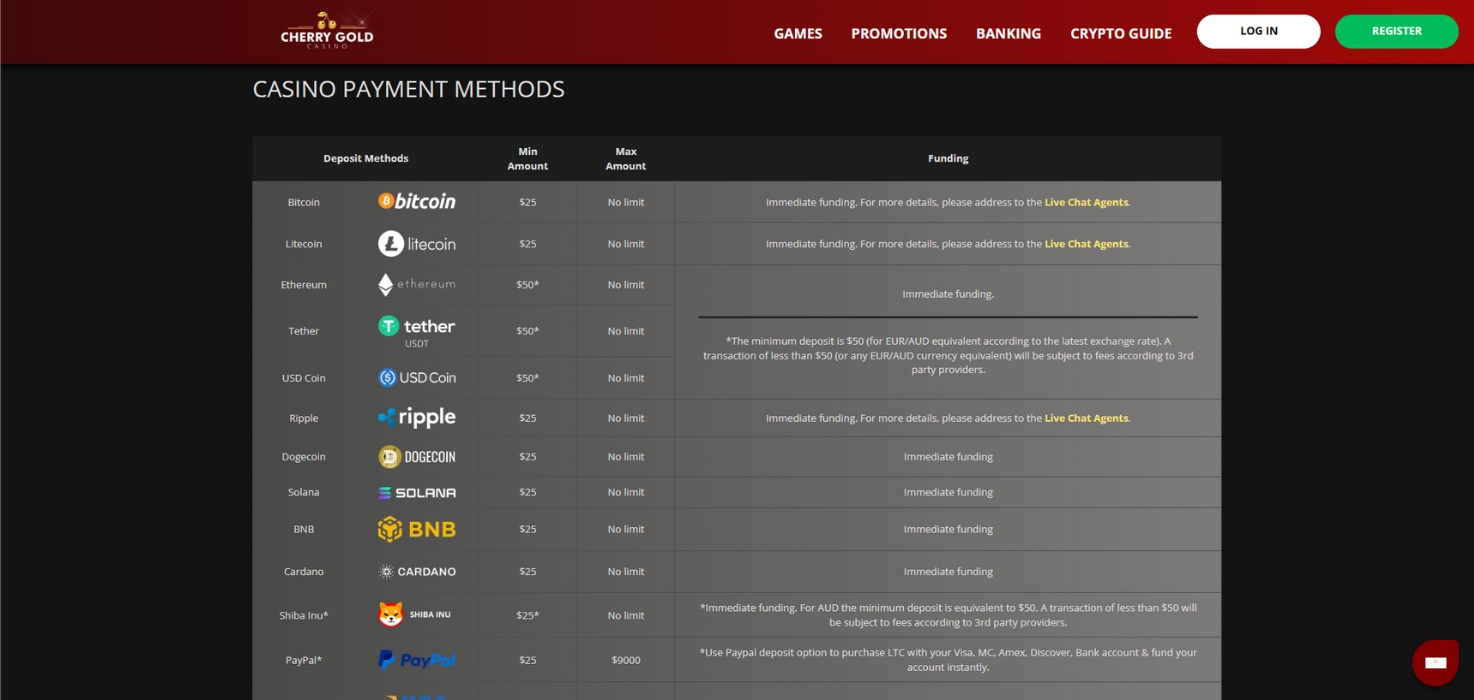This screenshot has height=700, width=1474.
Task: Click the Cherry Gold Casino logo
Action: coord(327,31)
